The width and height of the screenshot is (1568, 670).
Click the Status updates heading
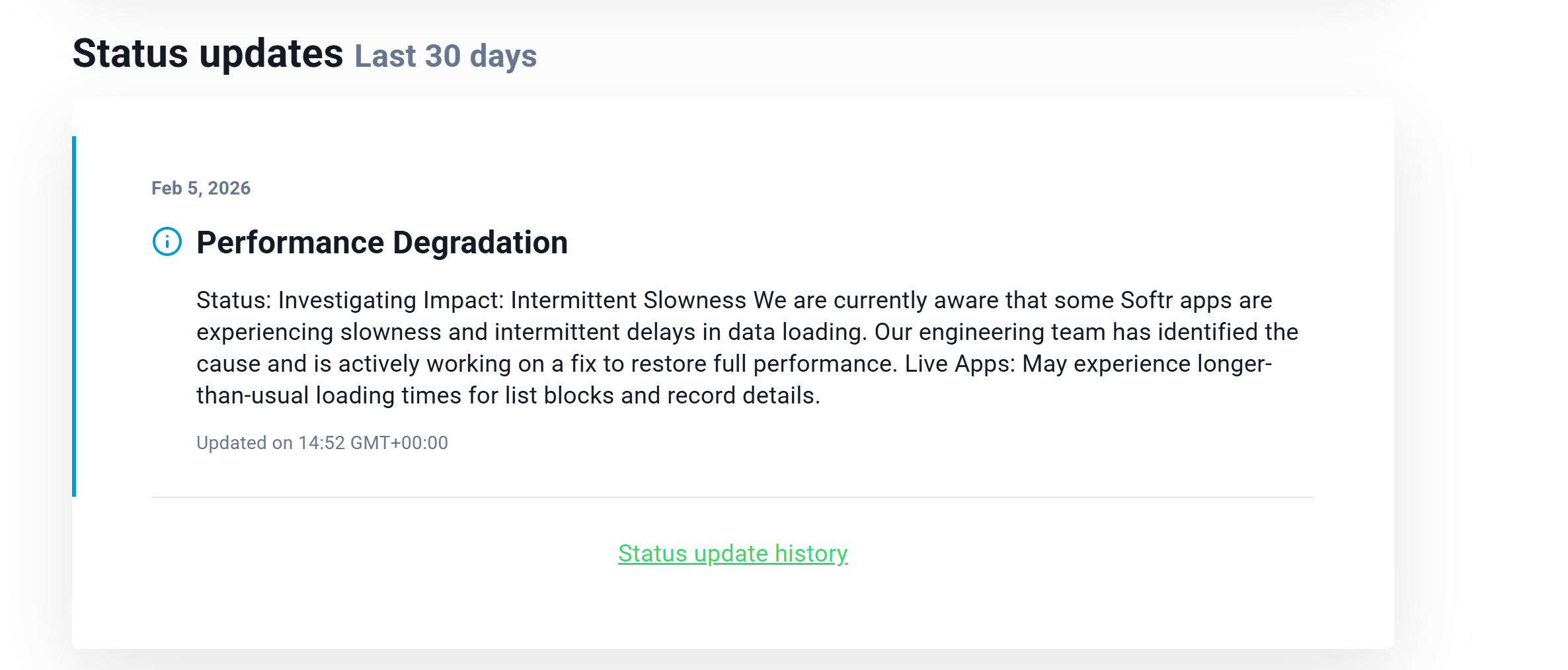pos(208,54)
